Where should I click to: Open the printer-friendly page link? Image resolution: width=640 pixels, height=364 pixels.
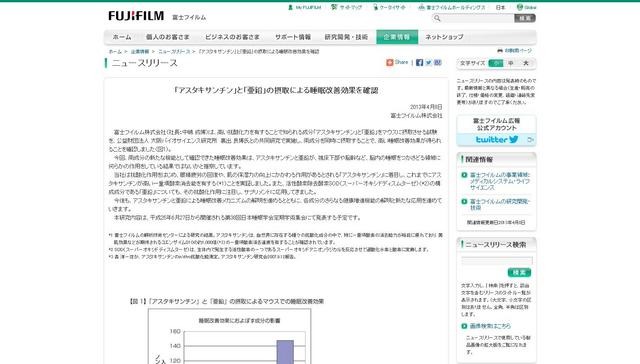click(x=515, y=51)
